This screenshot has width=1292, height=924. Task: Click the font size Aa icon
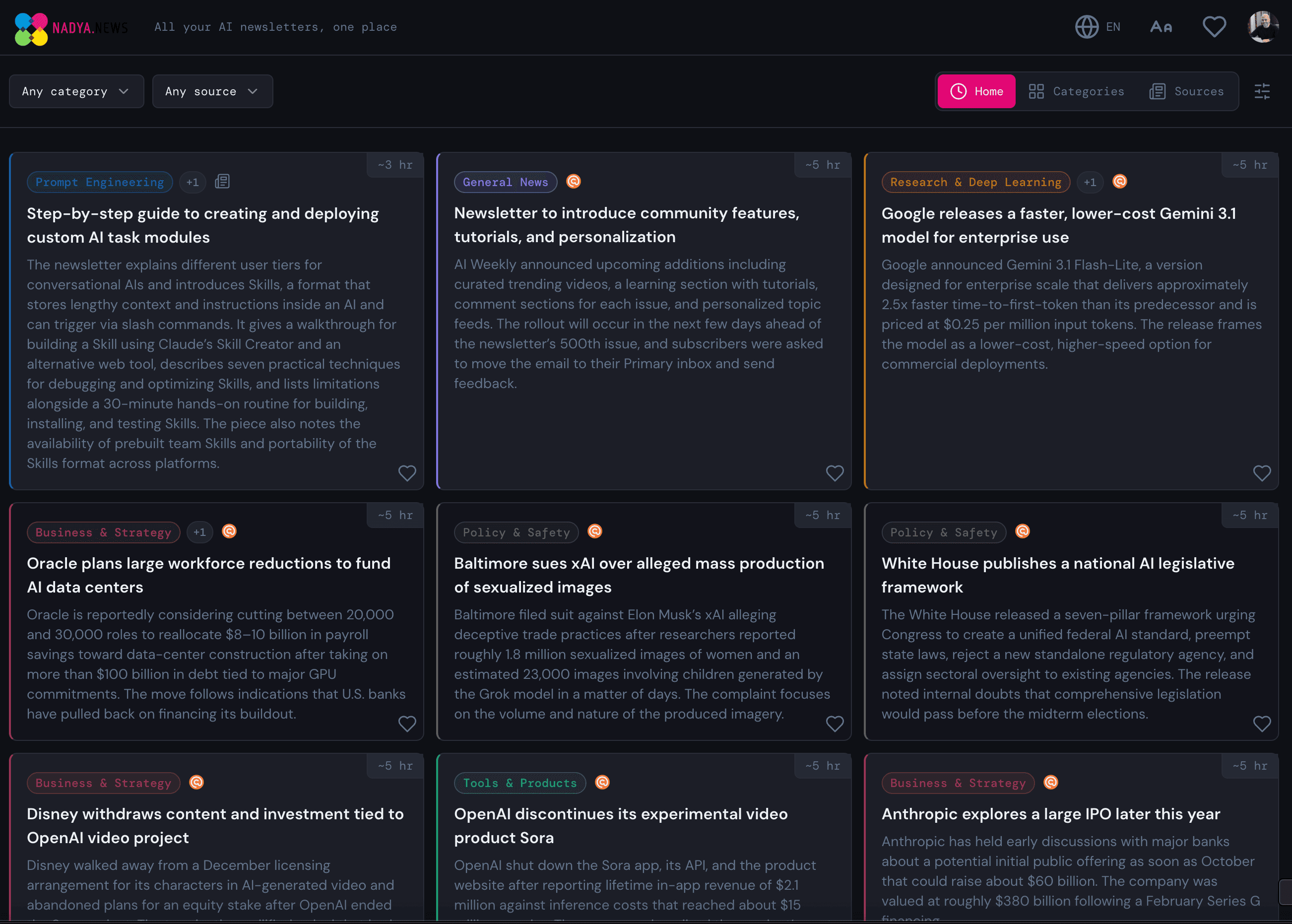tap(1161, 27)
